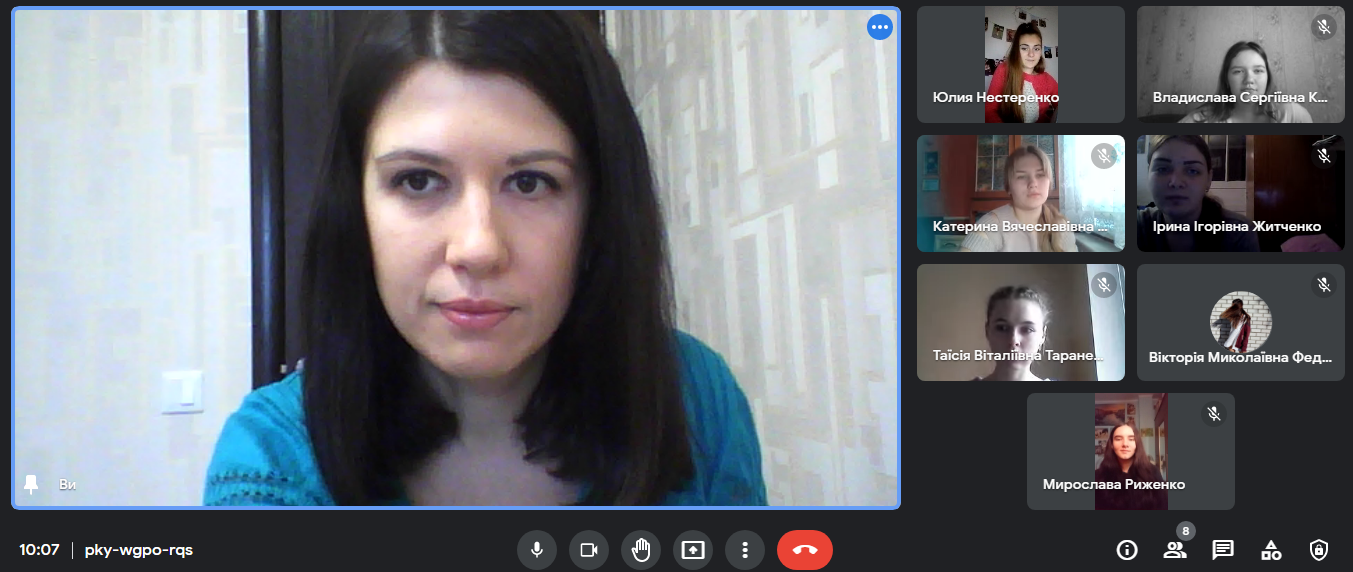This screenshot has width=1353, height=572.
Task: Open the blue three-dot menu on your video tile
Action: tap(880, 27)
